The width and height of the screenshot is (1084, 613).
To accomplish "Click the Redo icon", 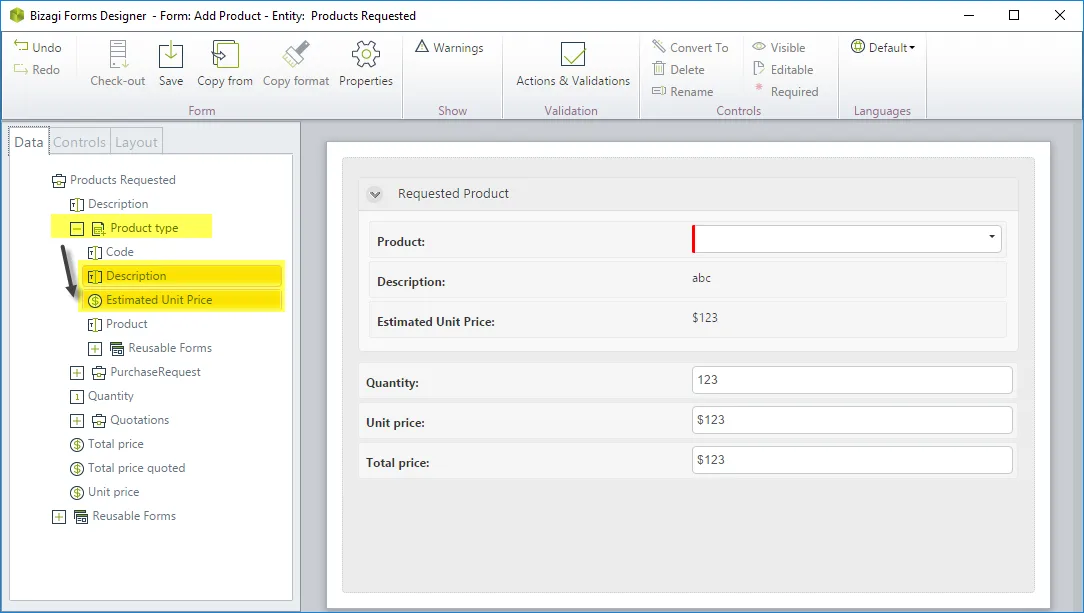I will (21, 69).
